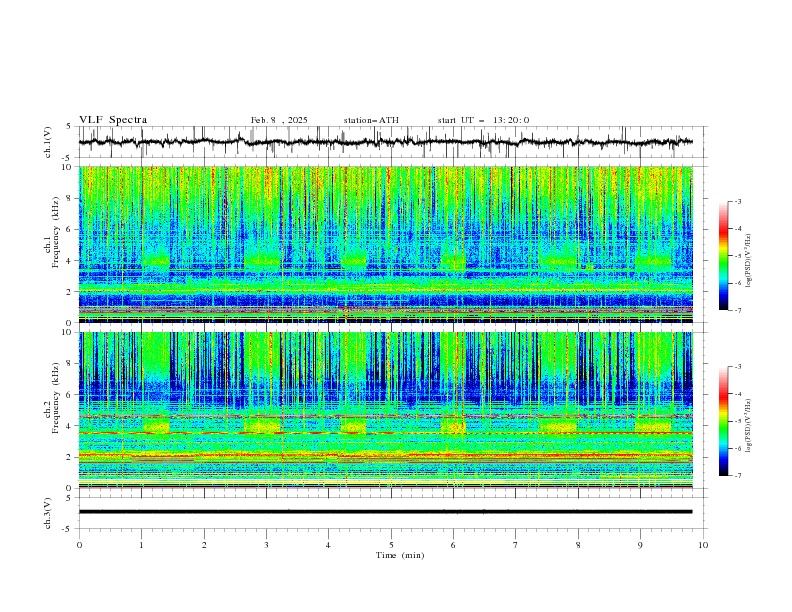Click time axis tick label "1"
This screenshot has height=612, width=792.
point(141,545)
